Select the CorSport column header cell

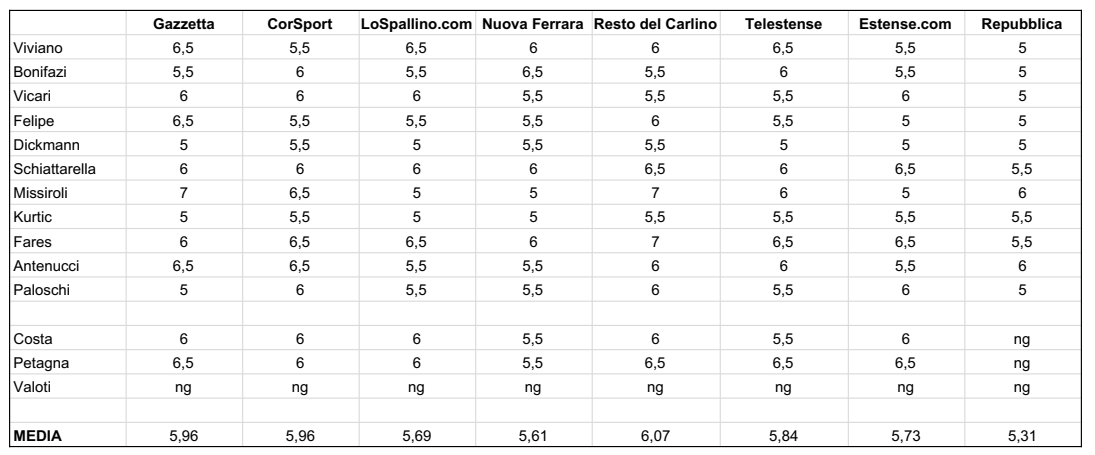(x=300, y=23)
